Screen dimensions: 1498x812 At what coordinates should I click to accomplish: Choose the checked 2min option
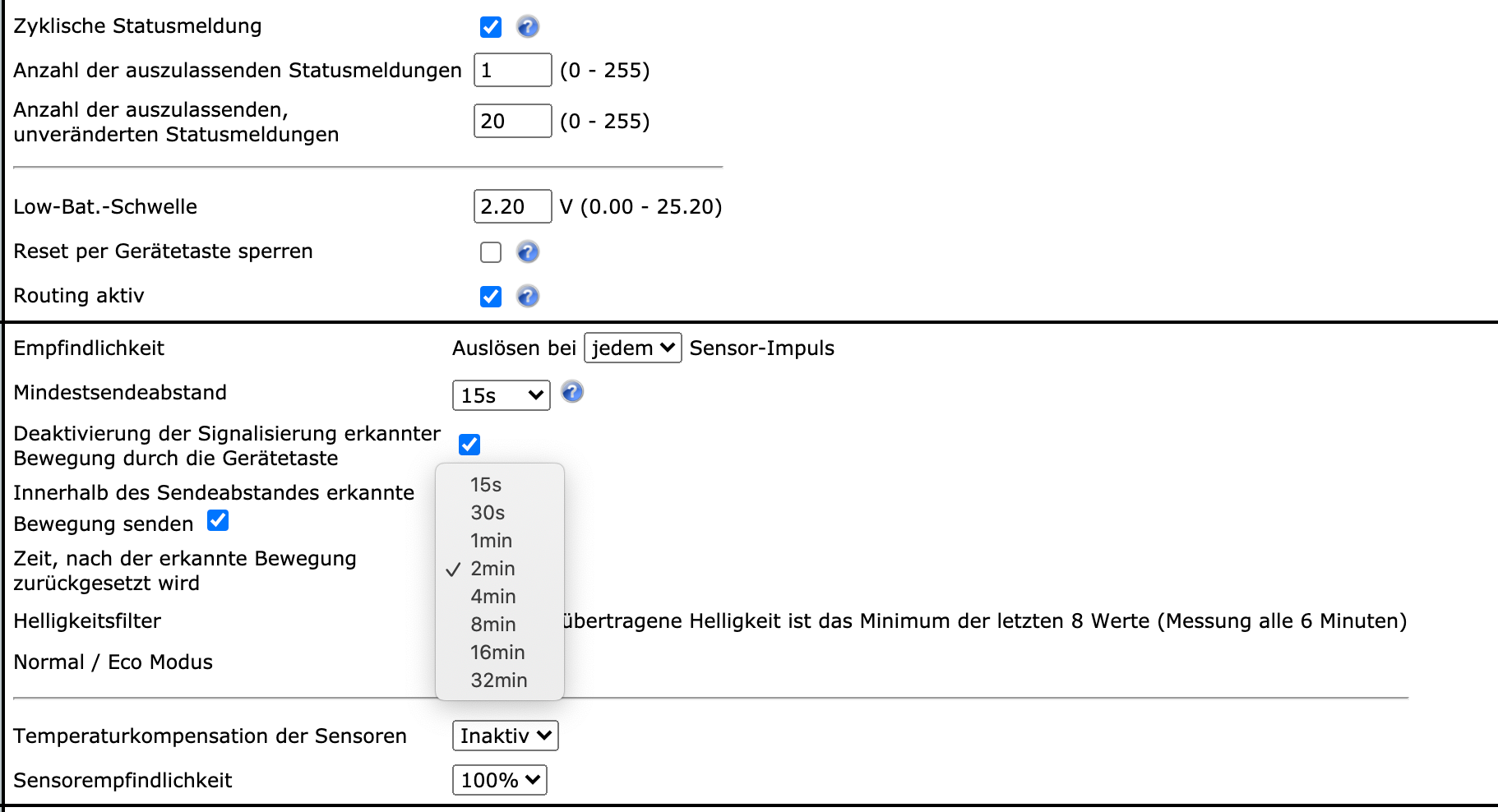[500, 569]
